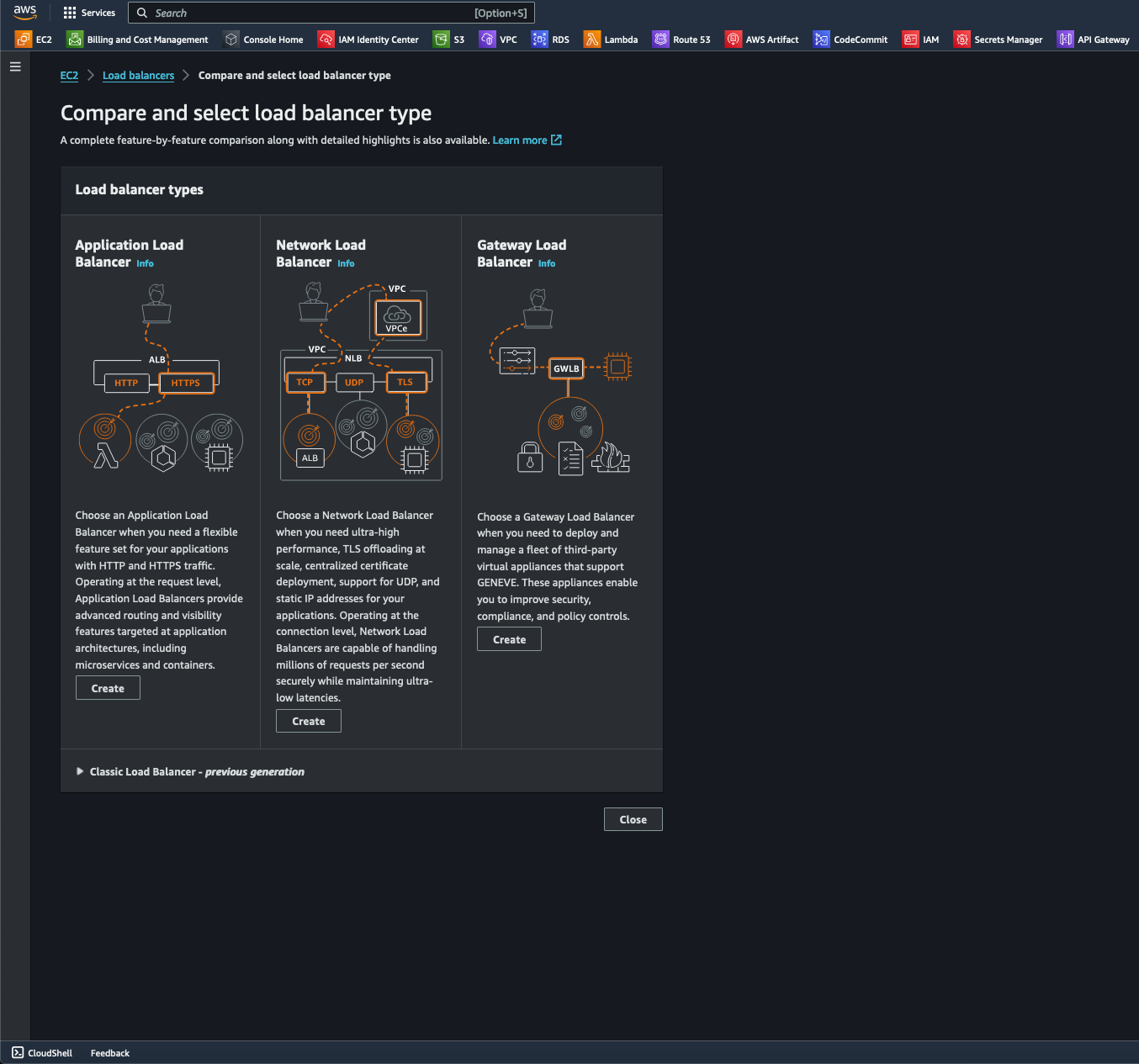This screenshot has width=1139, height=1064.
Task: Open CodeCommit shortcut
Action: 850,40
